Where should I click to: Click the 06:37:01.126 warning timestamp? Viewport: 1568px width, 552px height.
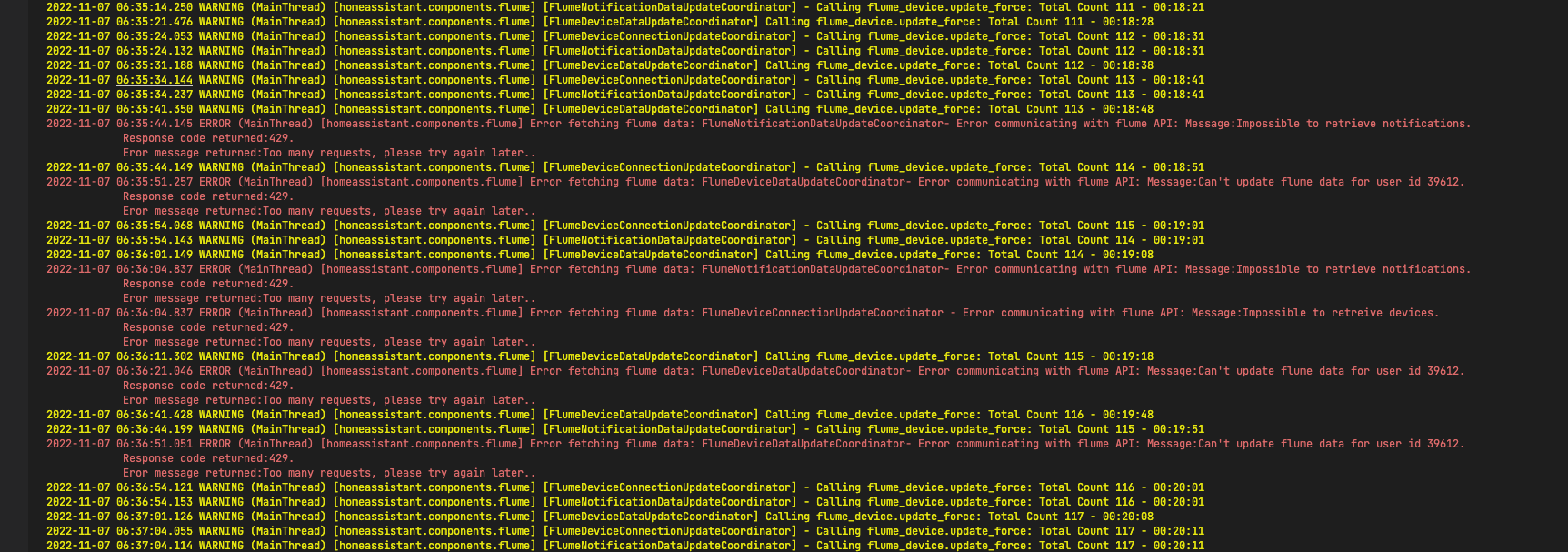(x=155, y=517)
